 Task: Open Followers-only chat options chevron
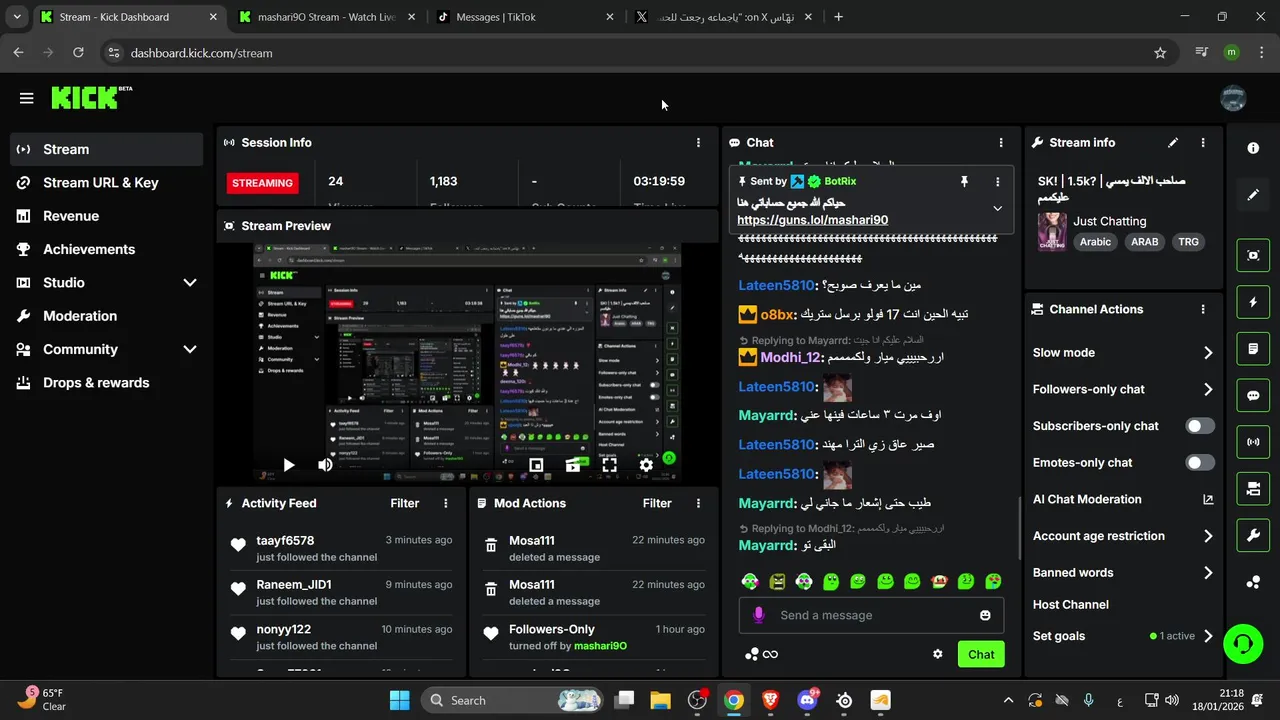(1207, 390)
